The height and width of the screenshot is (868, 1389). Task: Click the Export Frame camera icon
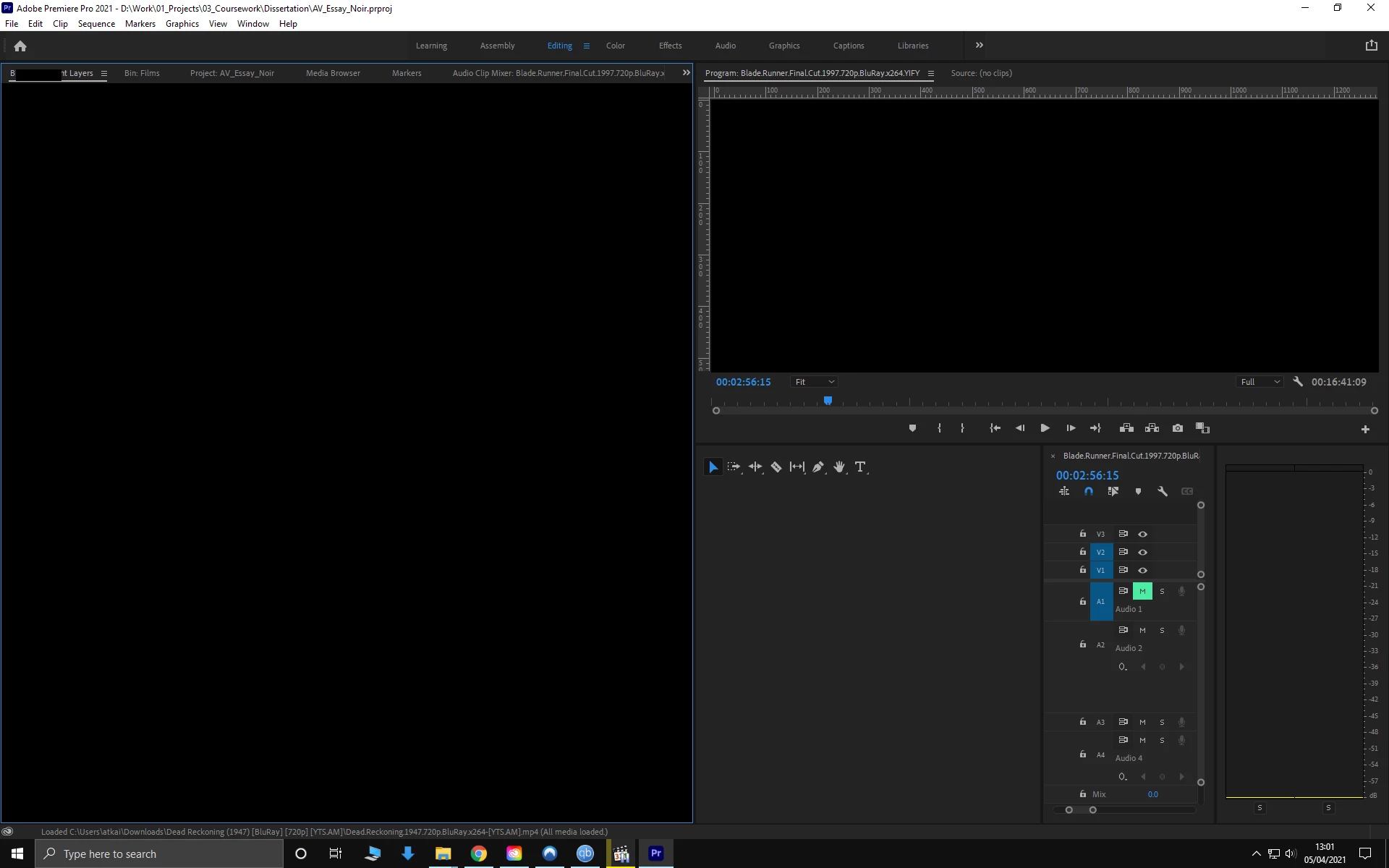click(x=1178, y=428)
